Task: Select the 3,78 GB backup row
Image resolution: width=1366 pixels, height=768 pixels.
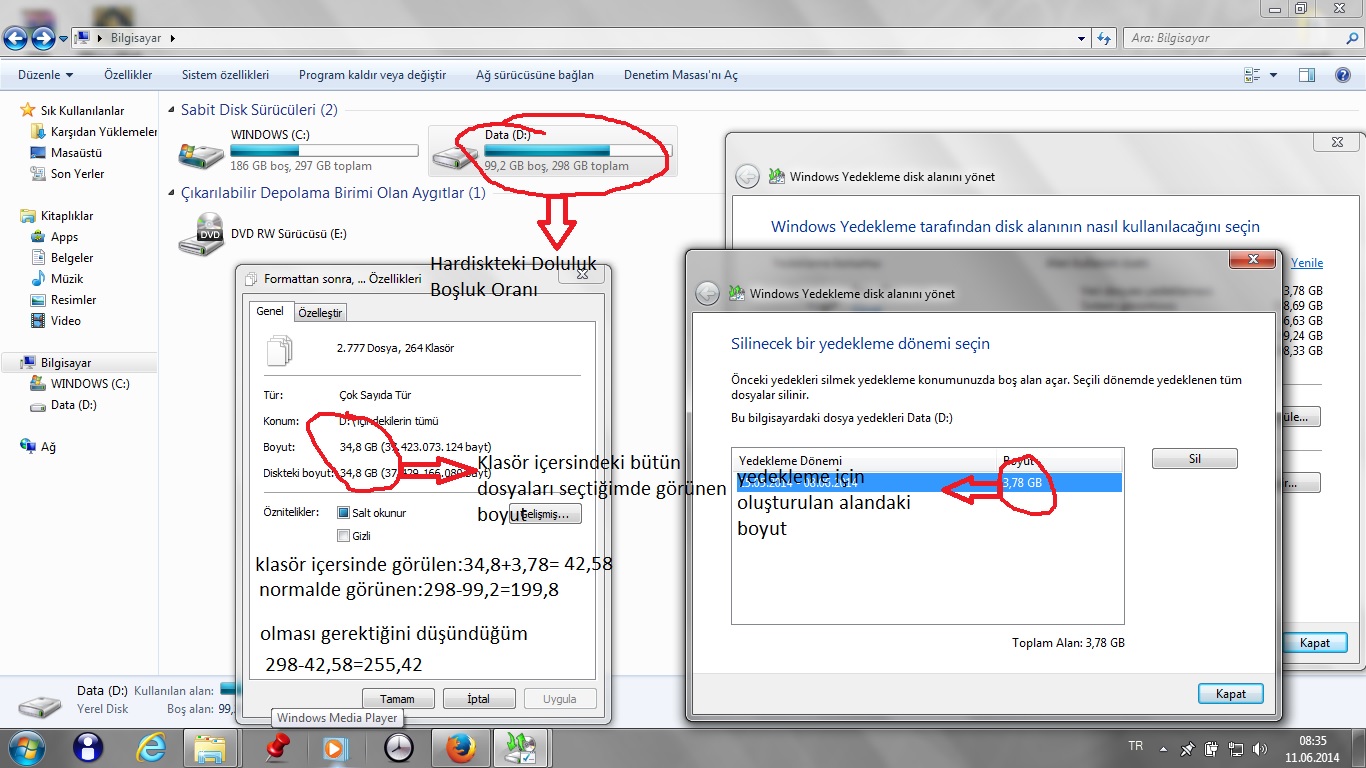Action: tap(929, 482)
